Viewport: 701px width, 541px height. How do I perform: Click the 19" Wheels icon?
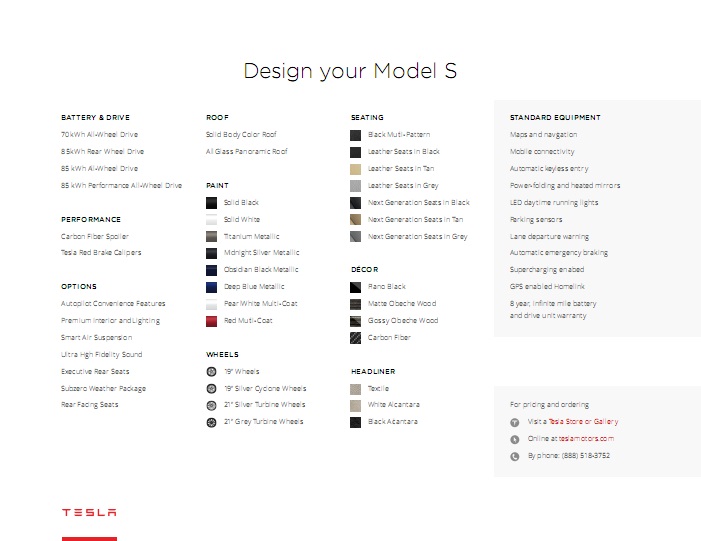211,372
